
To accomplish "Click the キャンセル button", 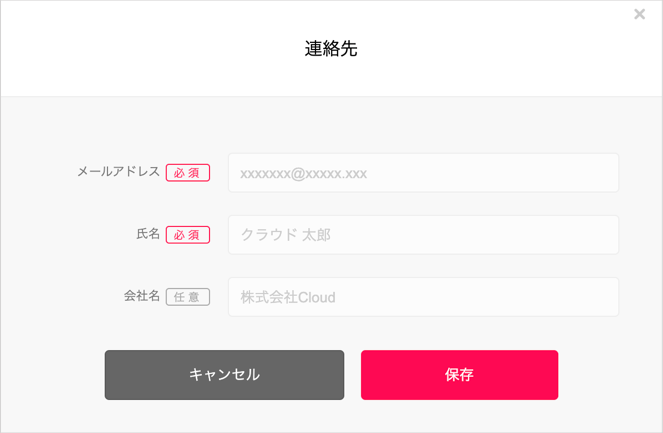I will [x=224, y=375].
